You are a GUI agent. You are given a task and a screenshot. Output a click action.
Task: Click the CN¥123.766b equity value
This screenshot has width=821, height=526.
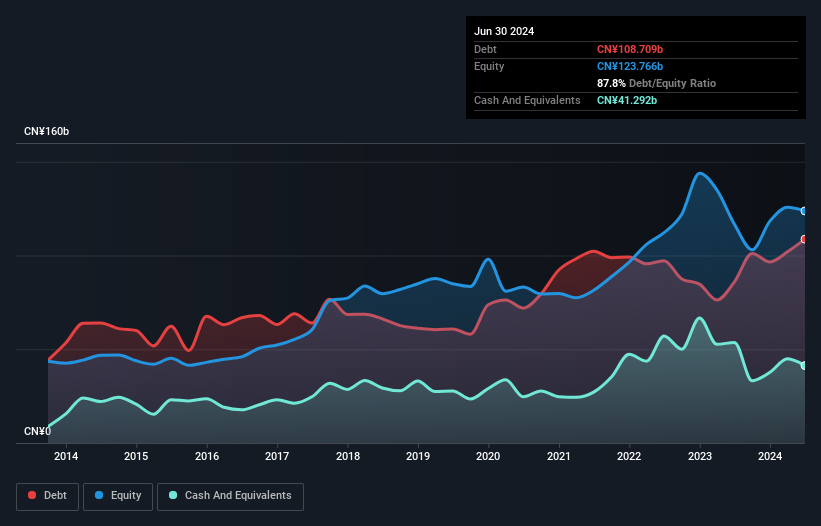click(x=630, y=66)
